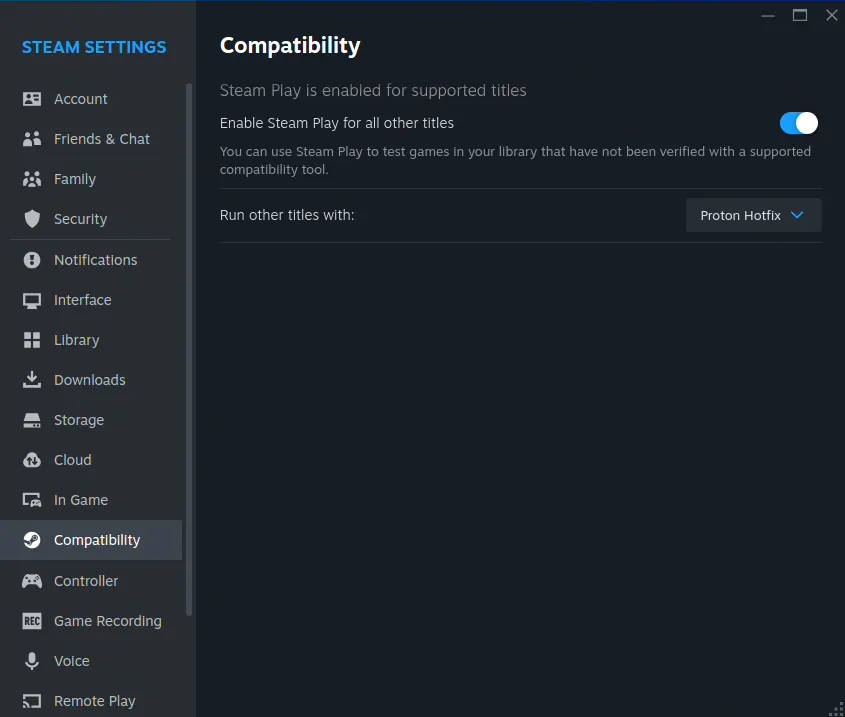The width and height of the screenshot is (845, 717).
Task: Open Notifications settings
Action: tap(91, 260)
